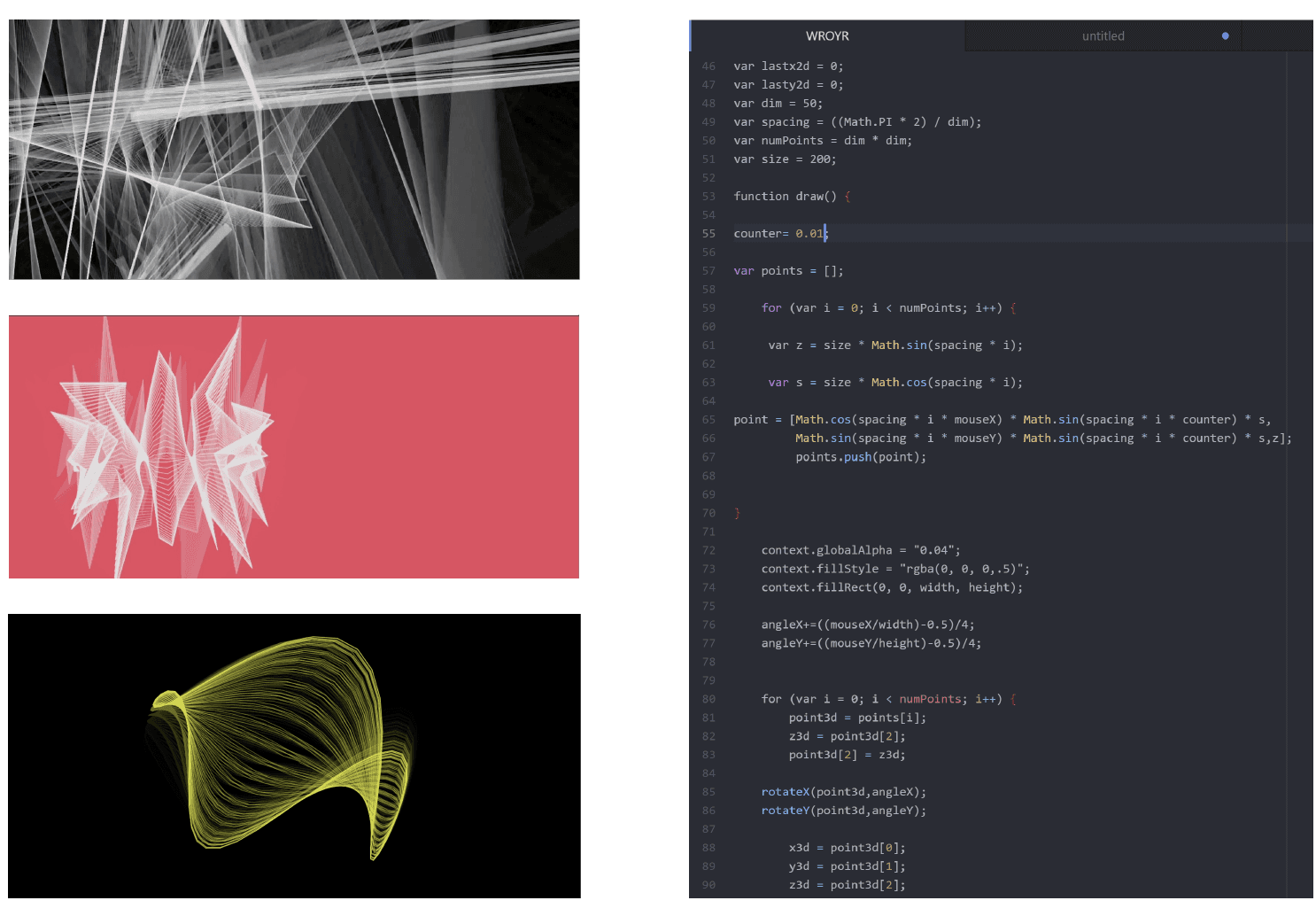Click 'rotateY(point3d,angleY);' line
Viewport: 1316px width, 916px height.
pyautogui.click(x=844, y=811)
